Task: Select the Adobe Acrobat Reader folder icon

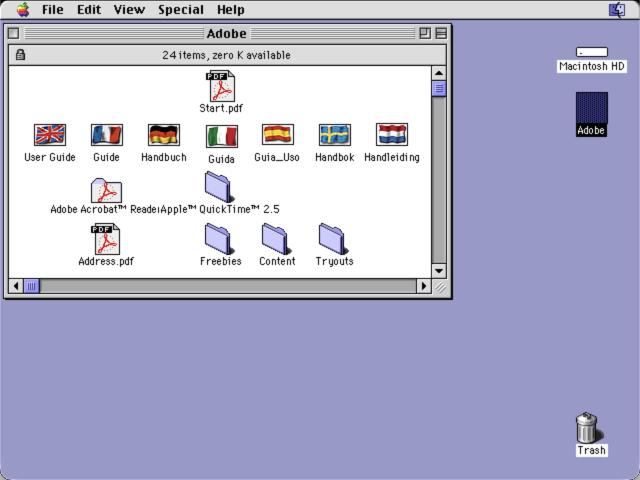Action: pyautogui.click(x=106, y=190)
